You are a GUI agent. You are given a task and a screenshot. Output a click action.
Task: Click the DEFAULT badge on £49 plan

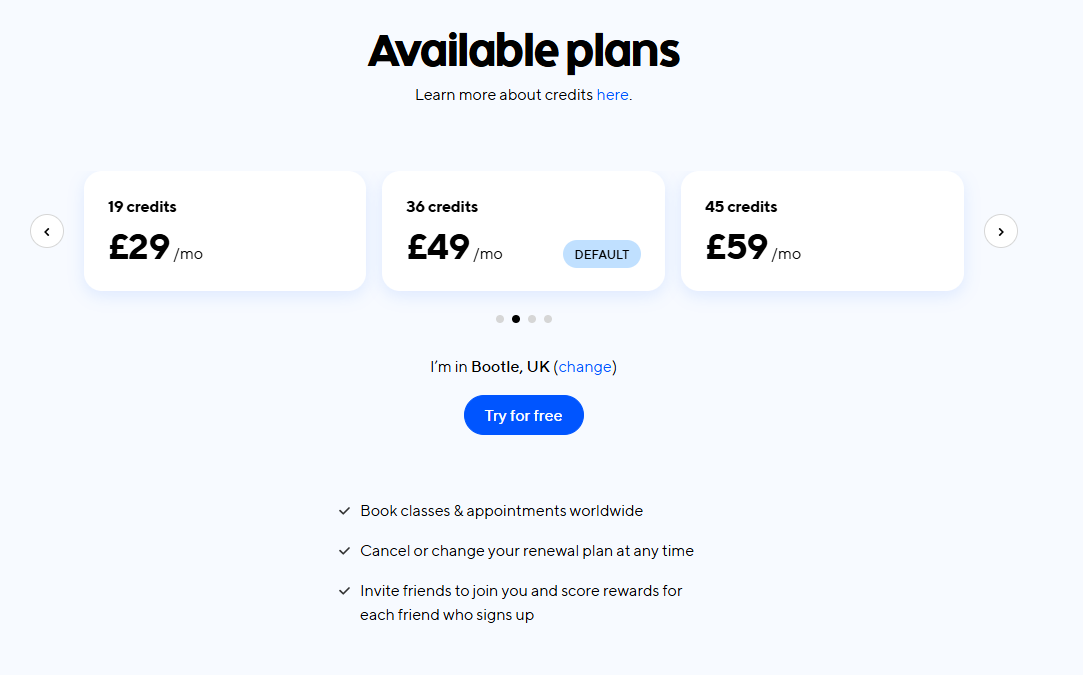602,254
